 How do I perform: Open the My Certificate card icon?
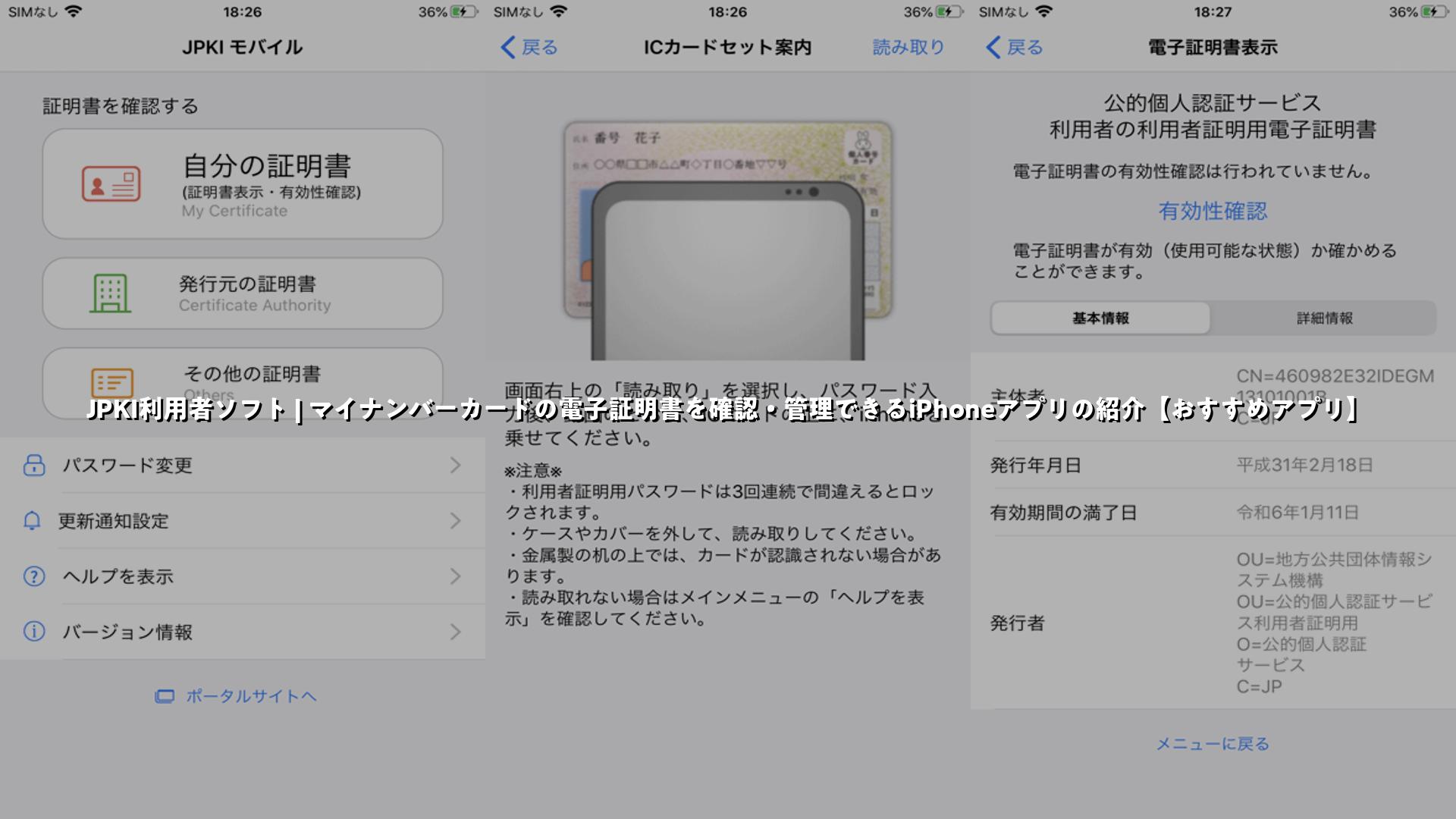(x=111, y=184)
